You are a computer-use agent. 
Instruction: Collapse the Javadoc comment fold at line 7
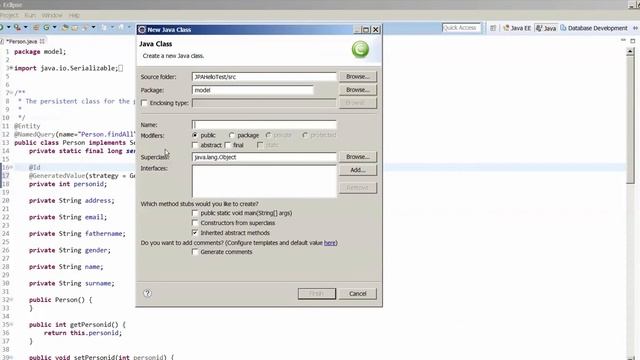point(11,93)
